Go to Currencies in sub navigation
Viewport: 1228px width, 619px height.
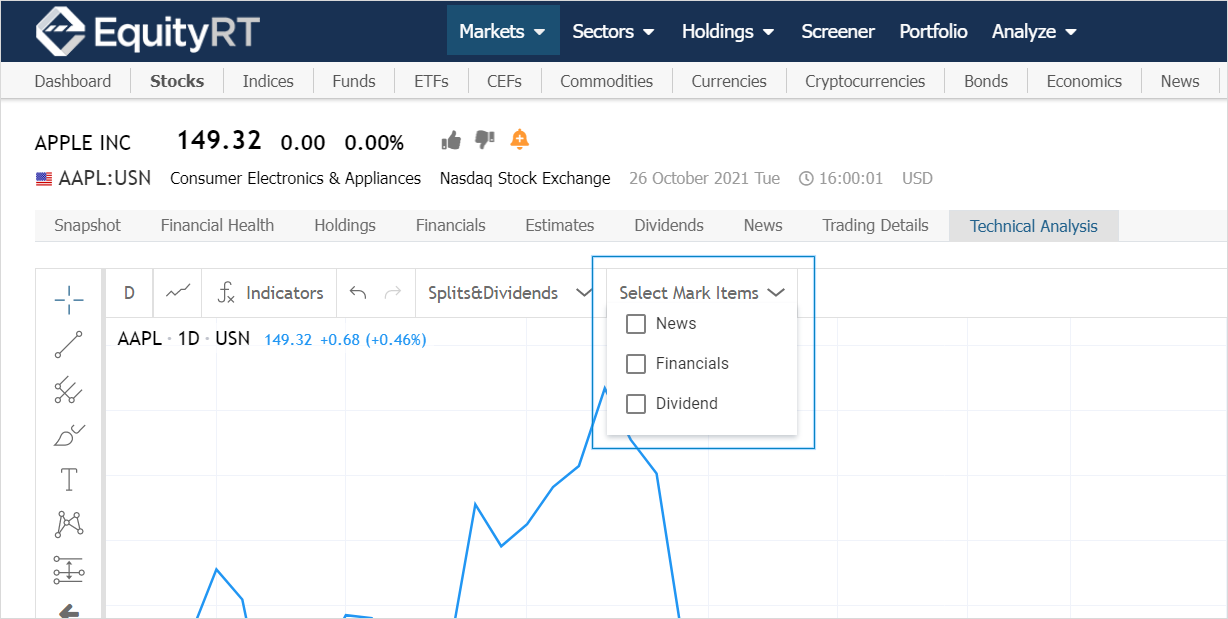(729, 81)
